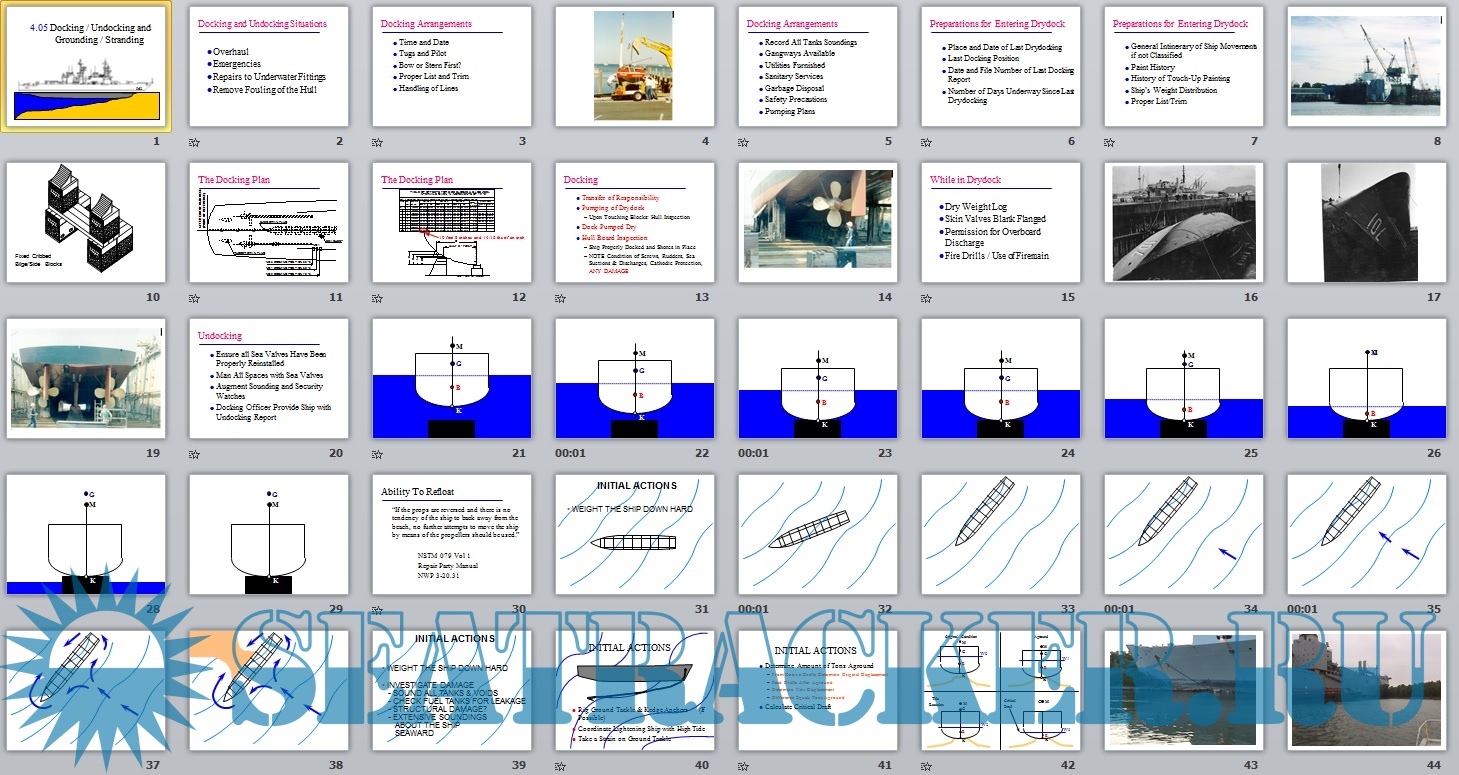The width and height of the screenshot is (1459, 775).
Task: Click animation star under slide 13 Docking
Action: tap(561, 298)
